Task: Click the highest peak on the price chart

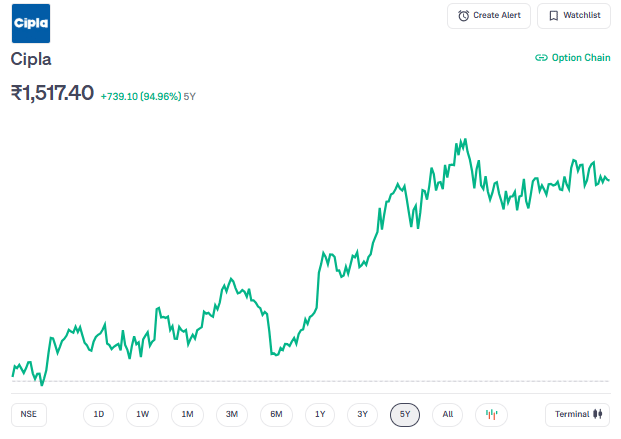Action: pyautogui.click(x=463, y=140)
